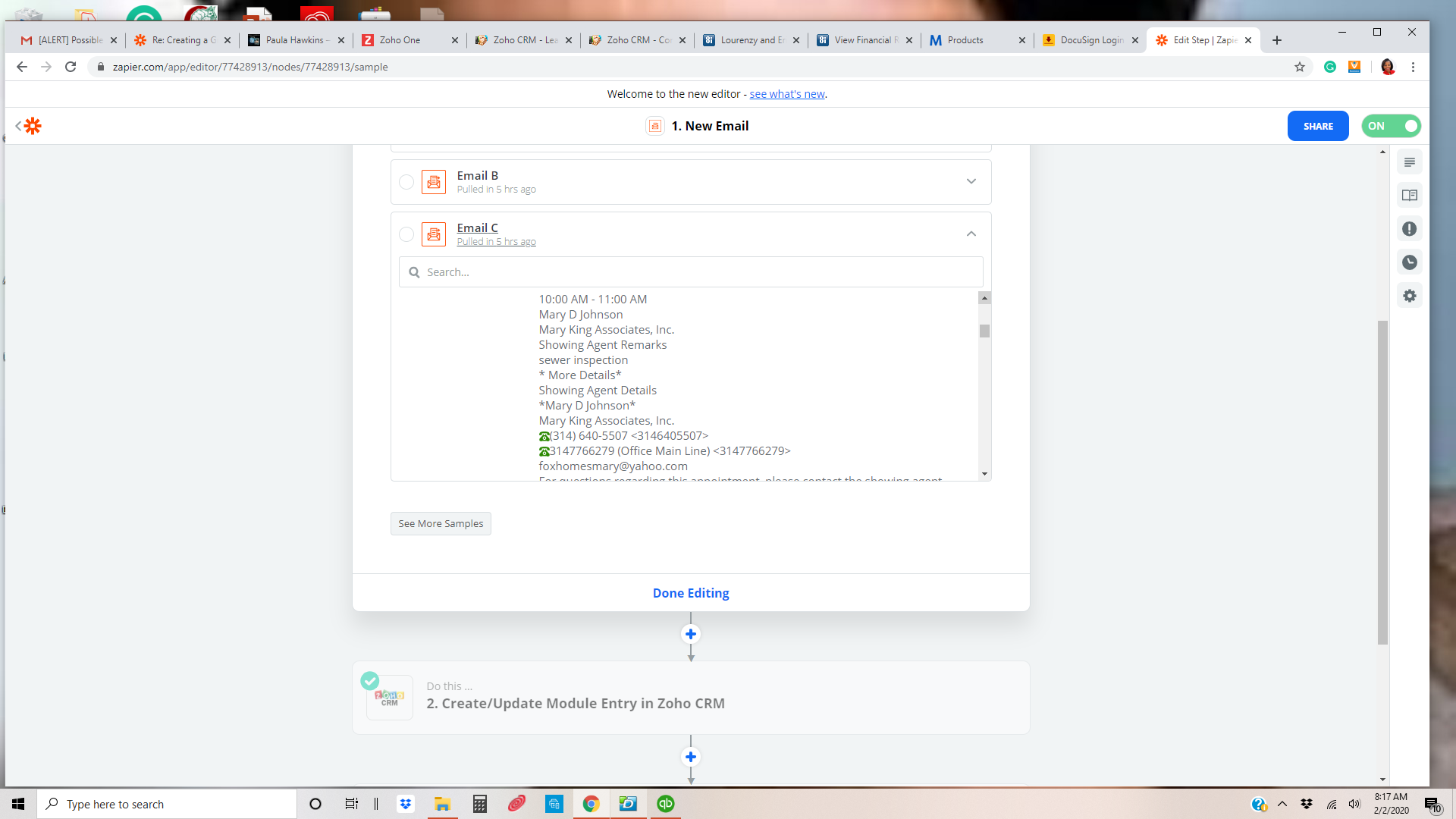Select Email B sample radio button
The width and height of the screenshot is (1456, 819).
tap(406, 182)
